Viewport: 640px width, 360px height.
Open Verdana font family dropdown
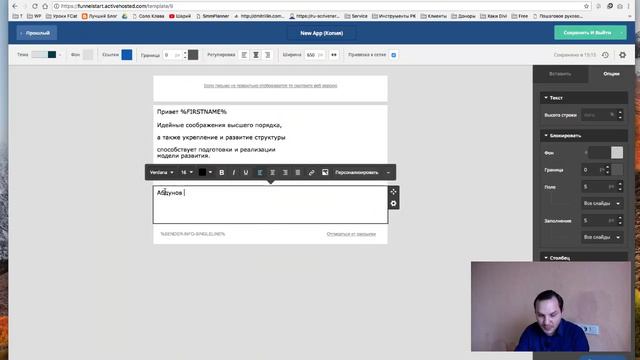(x=161, y=172)
